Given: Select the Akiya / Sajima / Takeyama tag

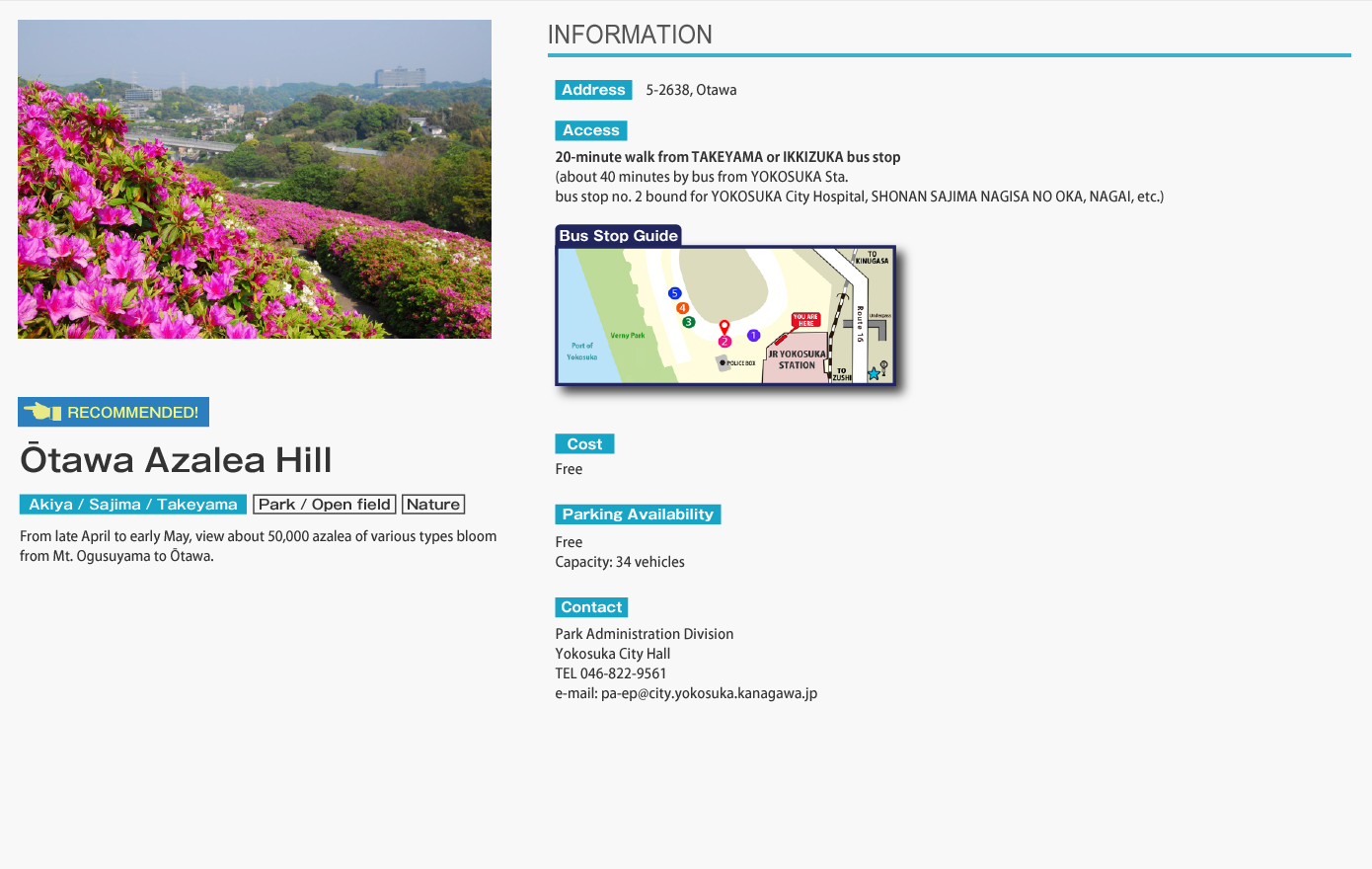Looking at the screenshot, I should point(133,505).
